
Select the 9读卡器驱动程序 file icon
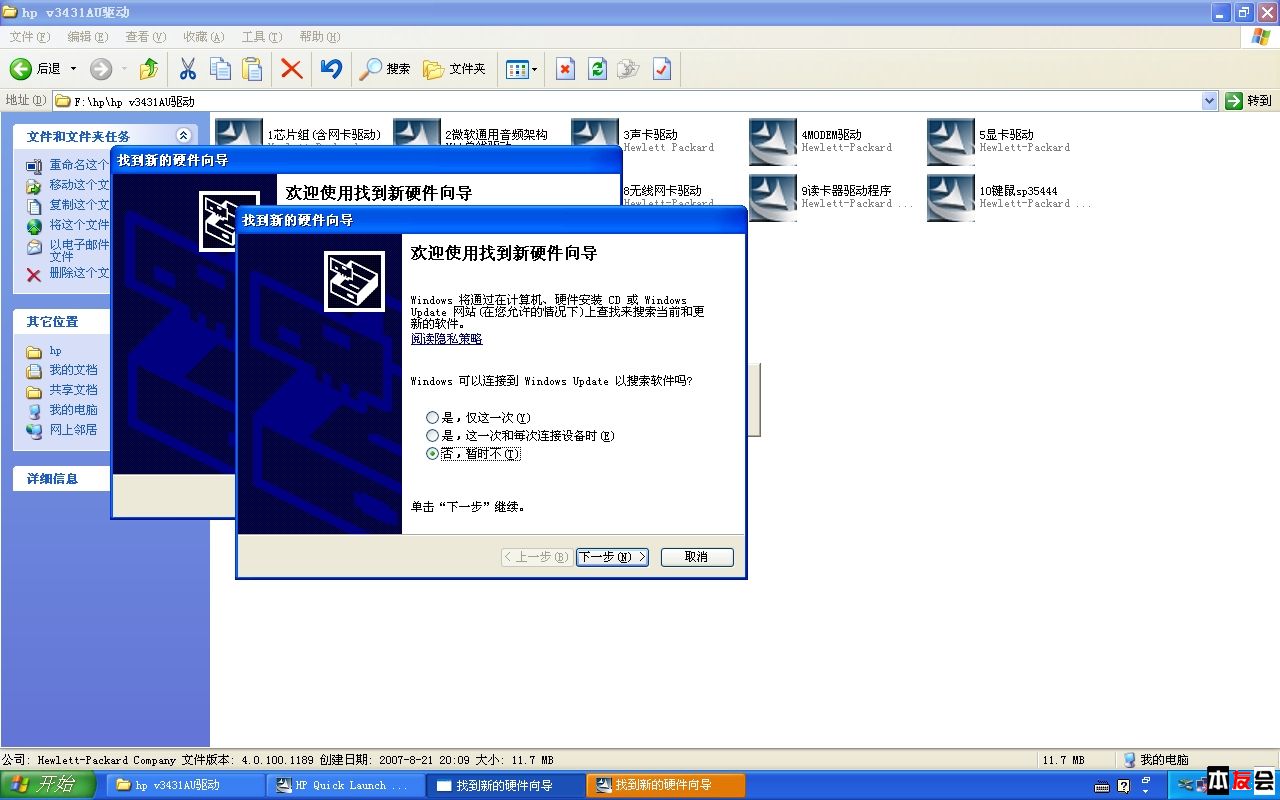pyautogui.click(x=773, y=197)
